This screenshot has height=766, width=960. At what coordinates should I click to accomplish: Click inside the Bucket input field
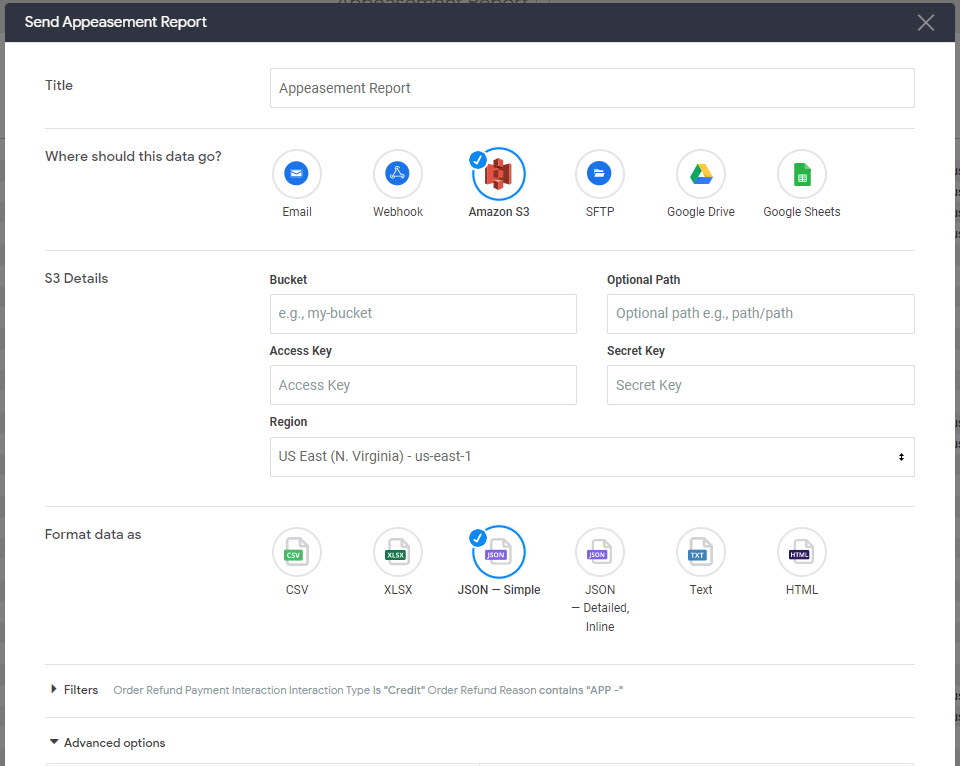click(422, 313)
